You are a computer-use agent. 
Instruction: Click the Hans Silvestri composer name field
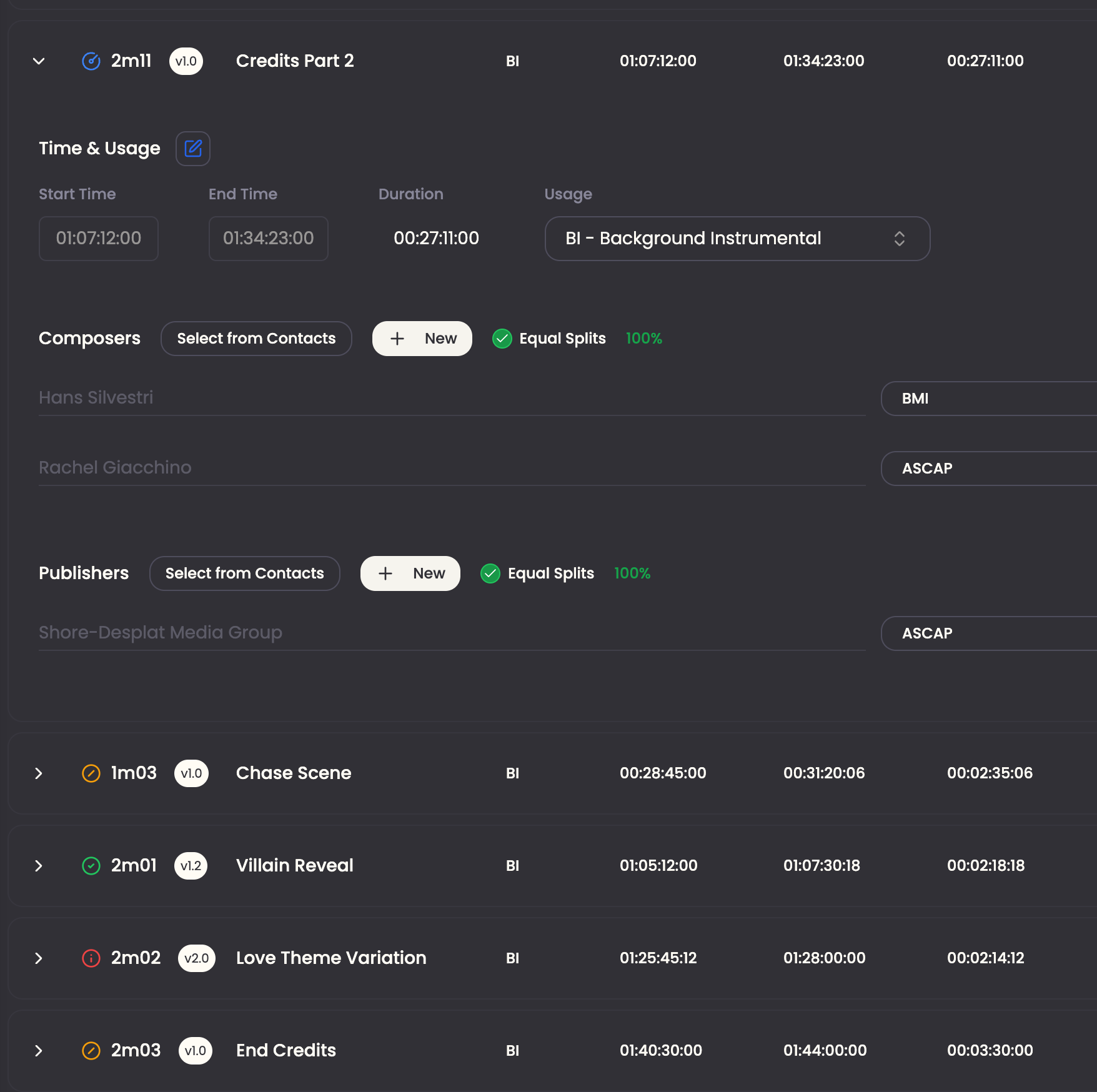click(x=452, y=398)
